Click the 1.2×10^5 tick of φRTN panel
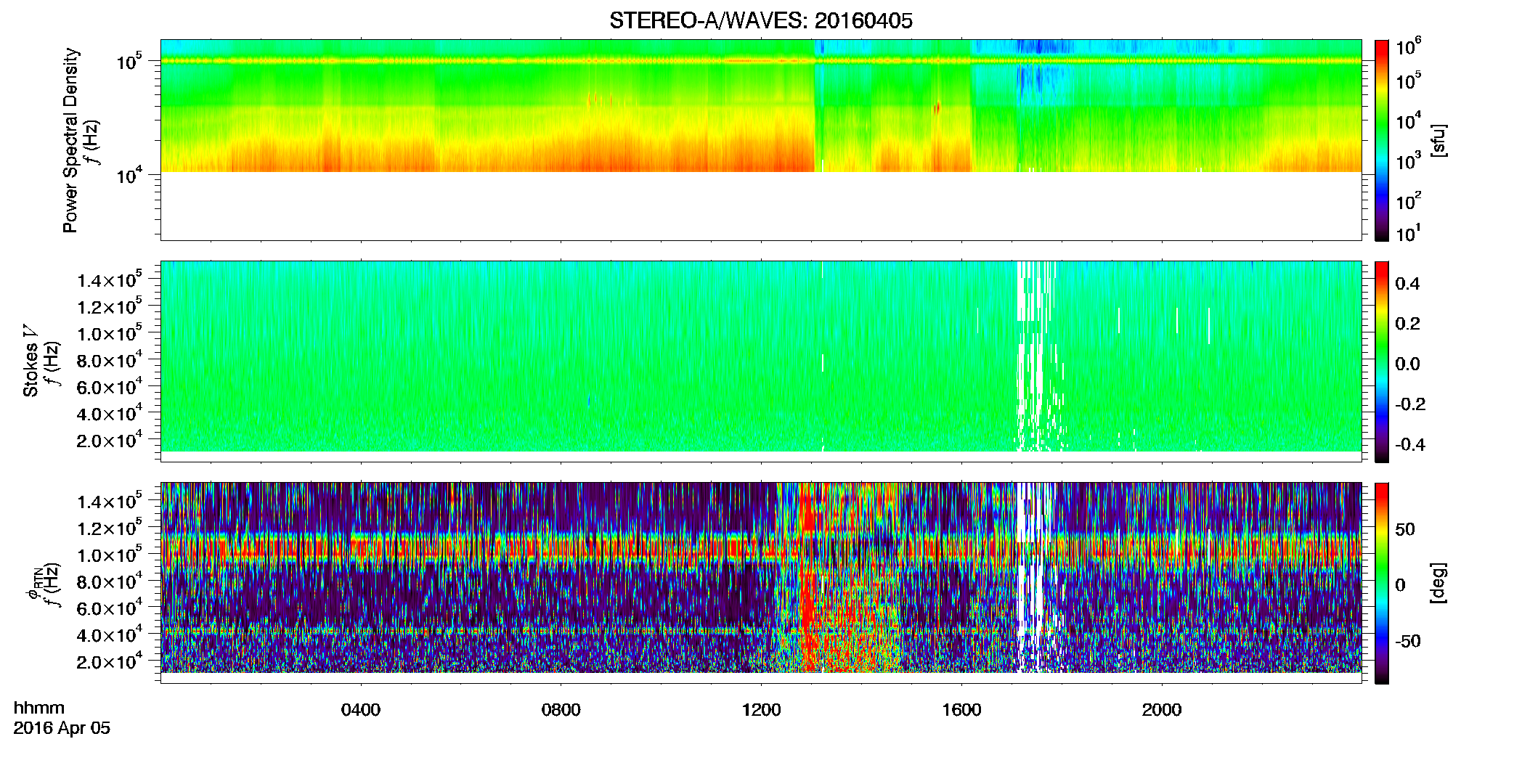The image size is (1522, 784). 109,528
